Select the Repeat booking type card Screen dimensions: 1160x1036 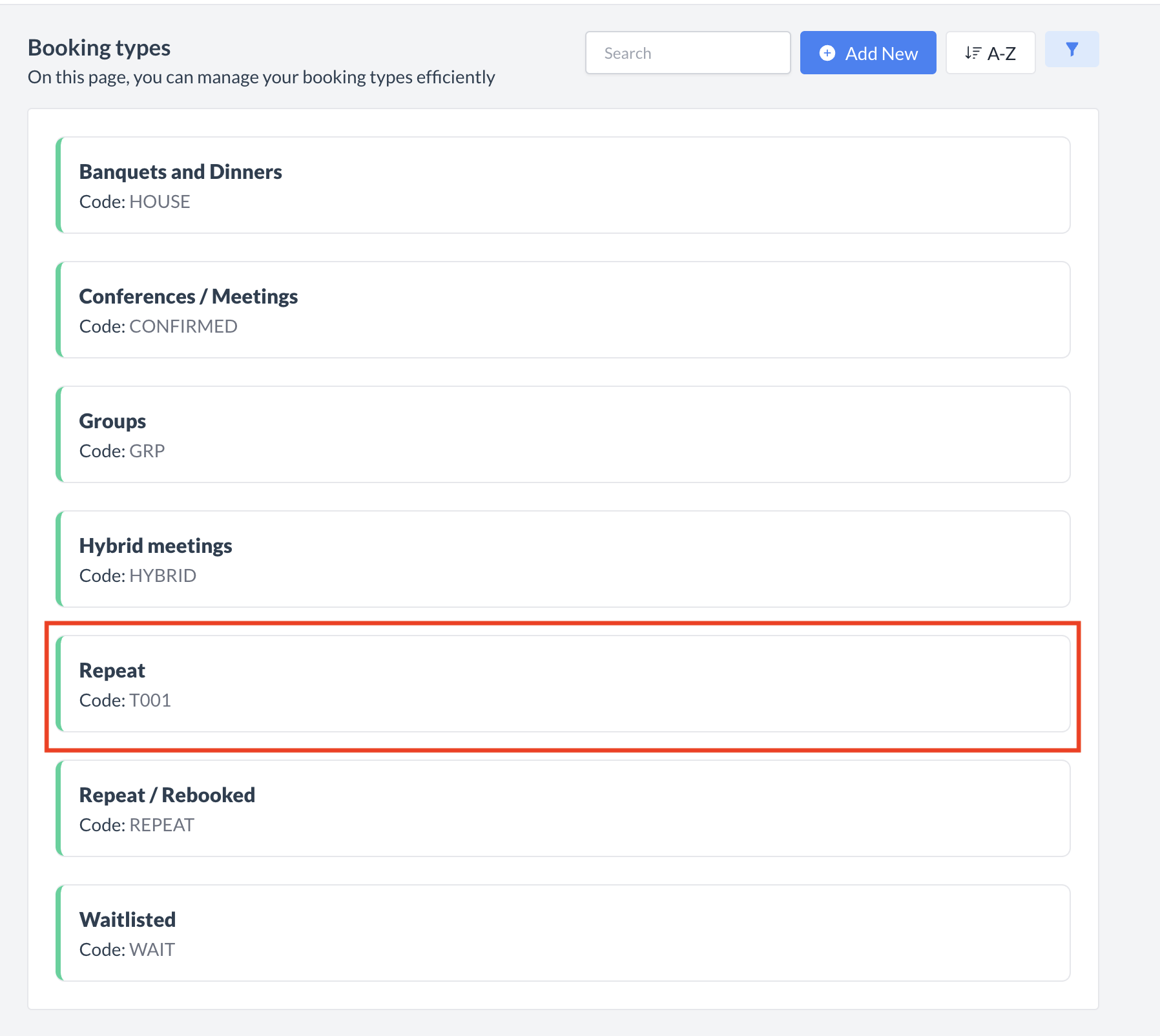coord(564,684)
